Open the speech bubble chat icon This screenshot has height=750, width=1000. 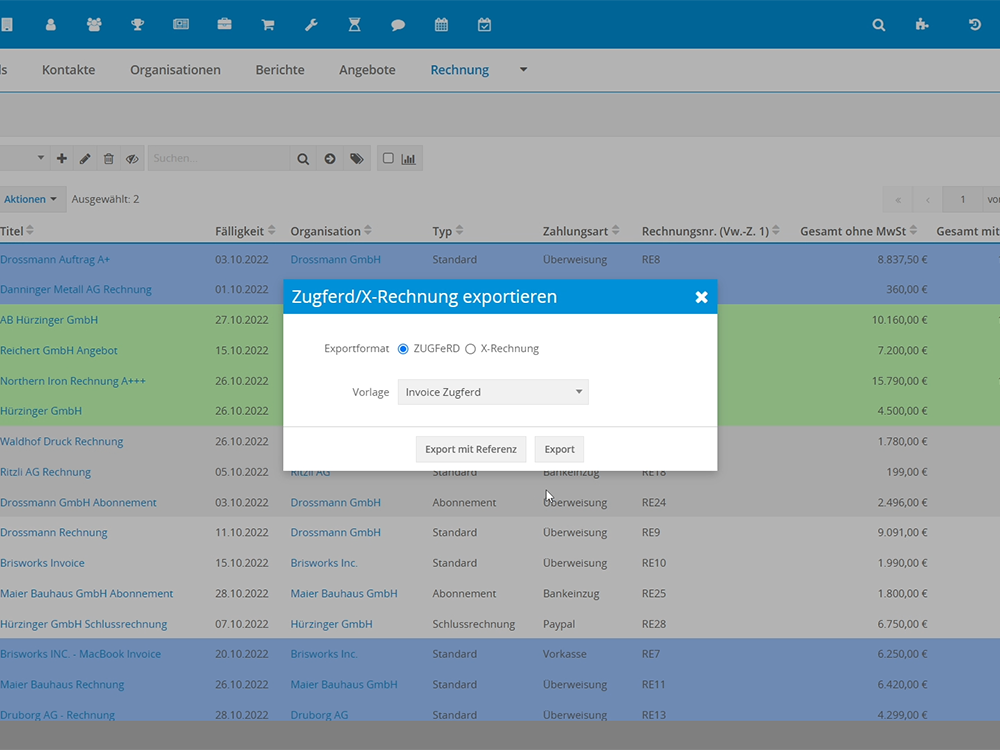pos(398,25)
